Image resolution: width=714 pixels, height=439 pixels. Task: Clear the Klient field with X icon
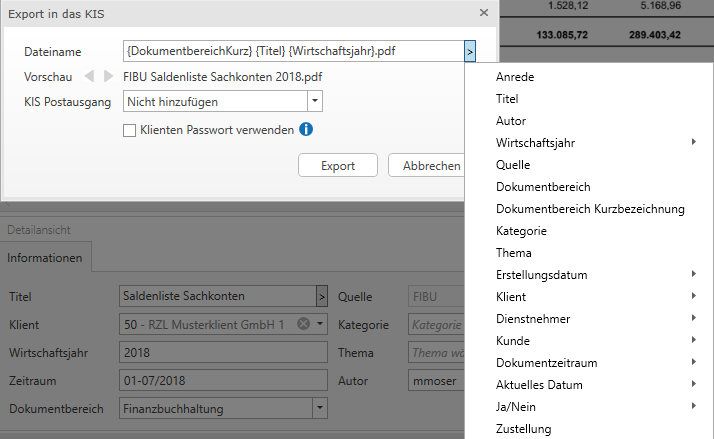pos(303,324)
